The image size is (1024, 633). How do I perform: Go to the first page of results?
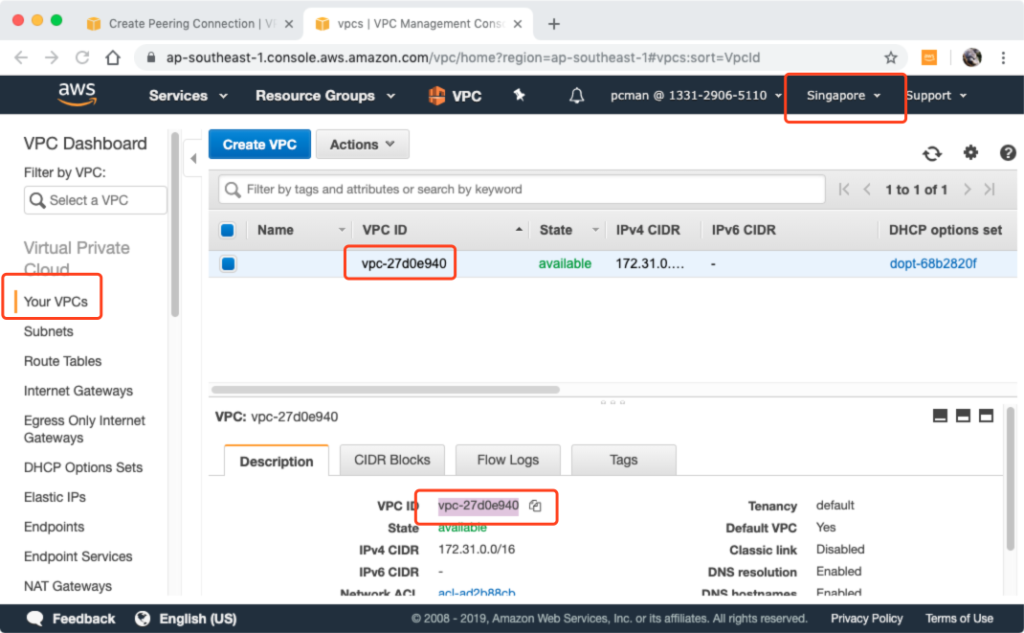[844, 189]
